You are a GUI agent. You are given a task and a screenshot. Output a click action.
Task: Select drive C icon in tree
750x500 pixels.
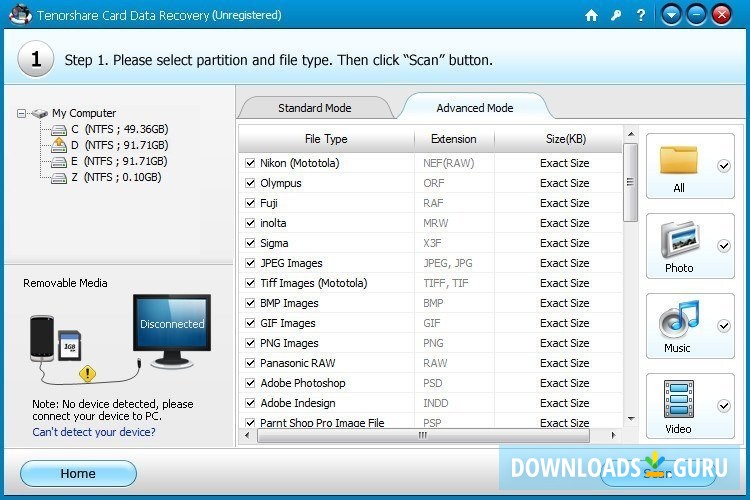(59, 130)
